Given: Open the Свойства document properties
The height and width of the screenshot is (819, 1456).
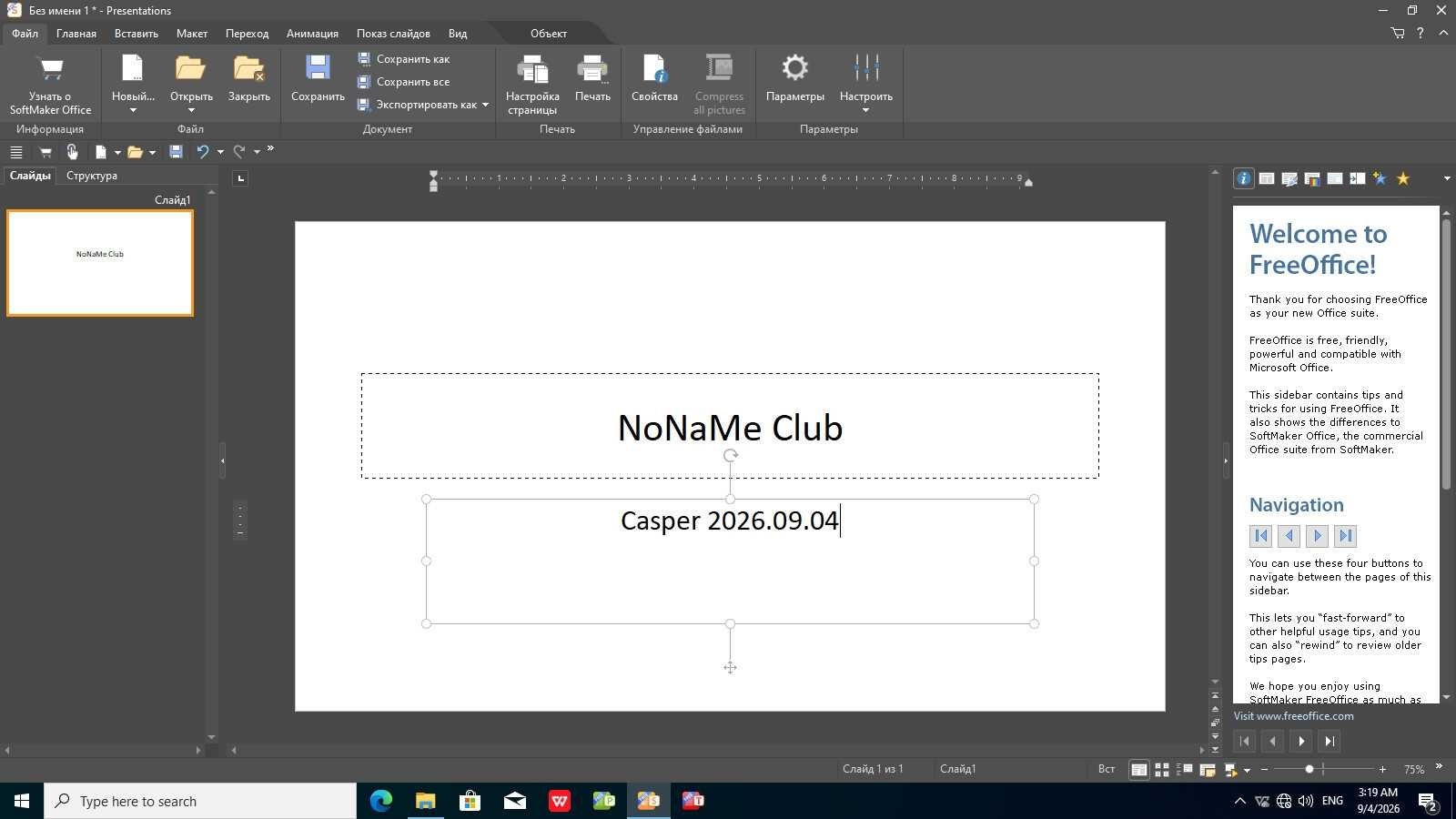Looking at the screenshot, I should (x=654, y=78).
